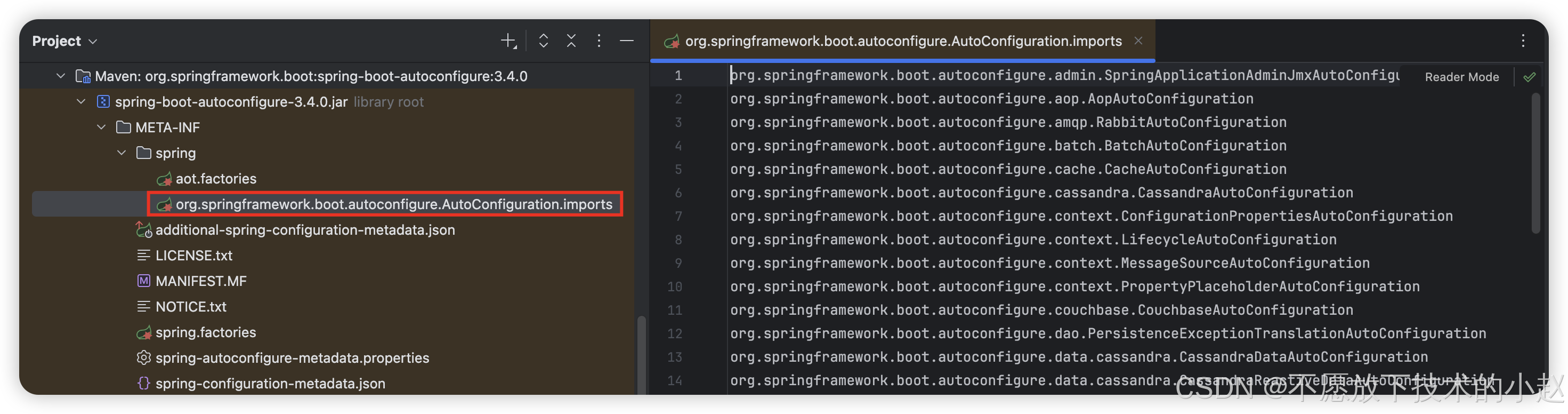The height and width of the screenshot is (414, 1568).
Task: Click the spring folder icon
Action: pos(144,153)
